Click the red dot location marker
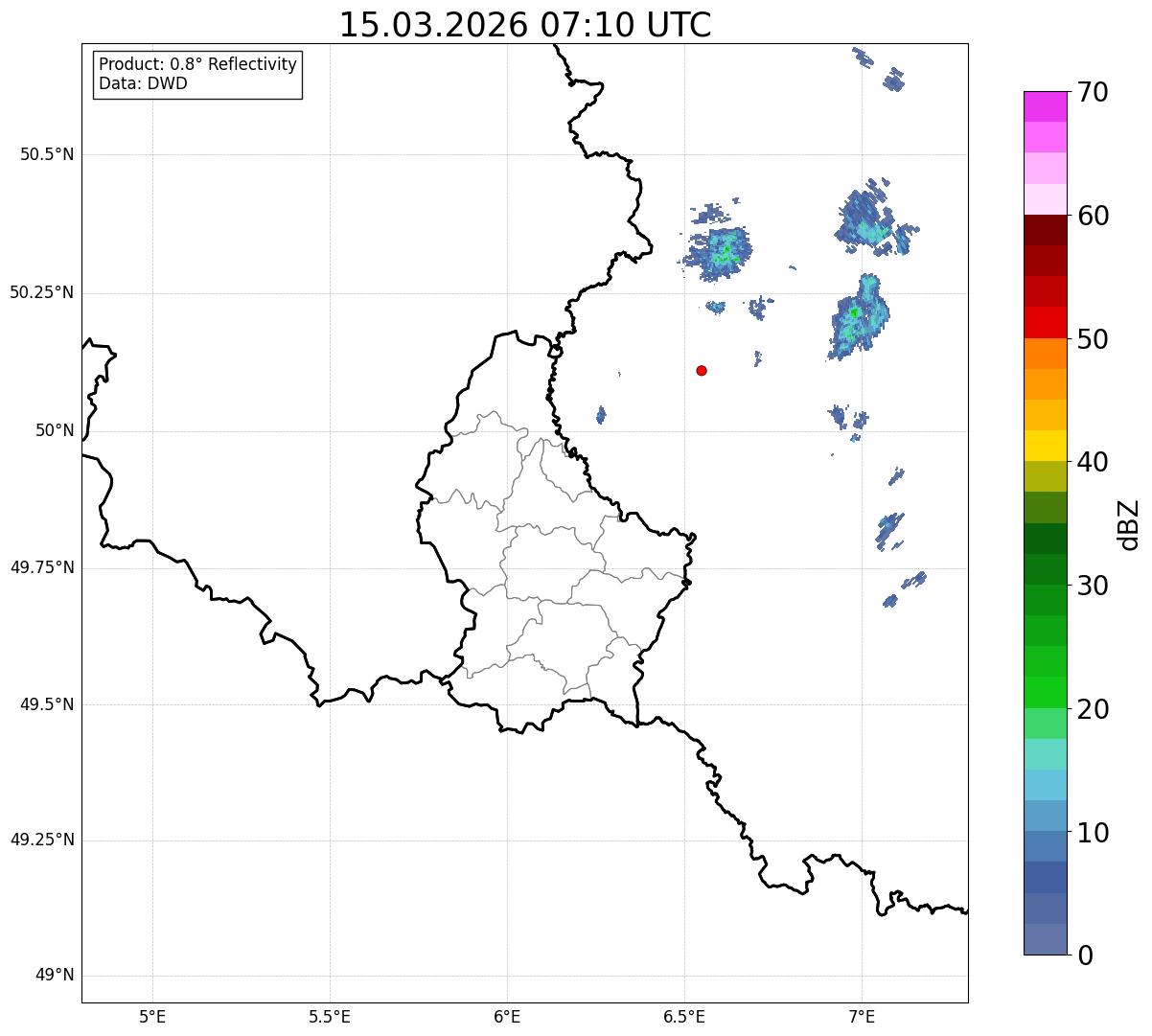 coord(702,370)
